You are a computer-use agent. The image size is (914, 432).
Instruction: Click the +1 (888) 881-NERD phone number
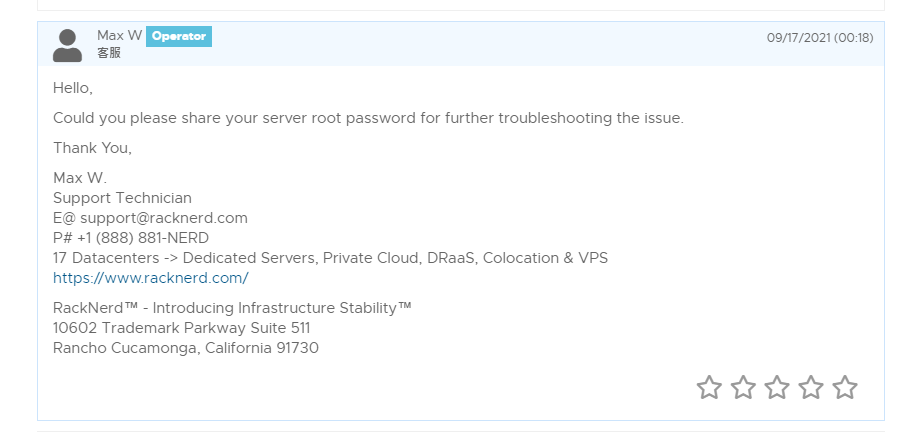143,238
